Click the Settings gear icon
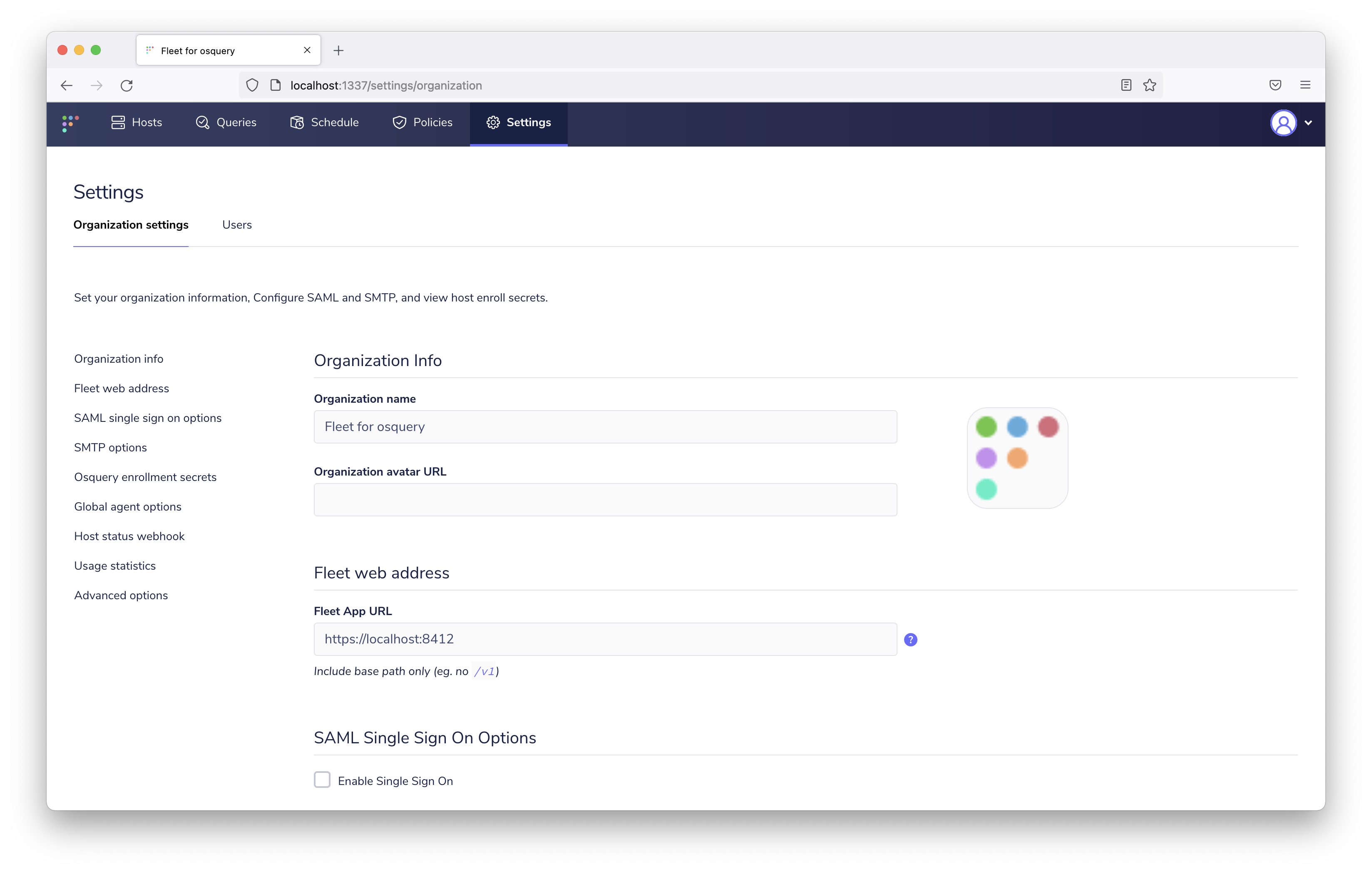The width and height of the screenshot is (1372, 872). point(493,122)
